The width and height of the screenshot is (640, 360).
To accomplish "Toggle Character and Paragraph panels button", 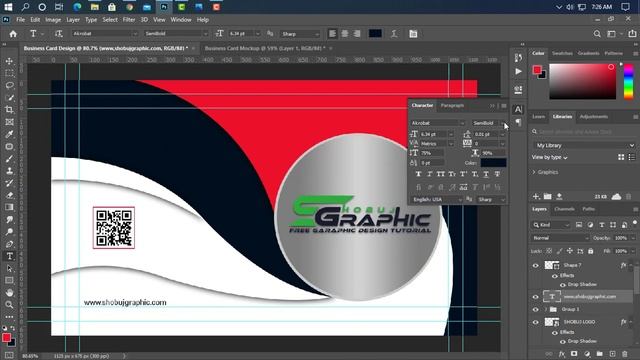I will click(413, 34).
